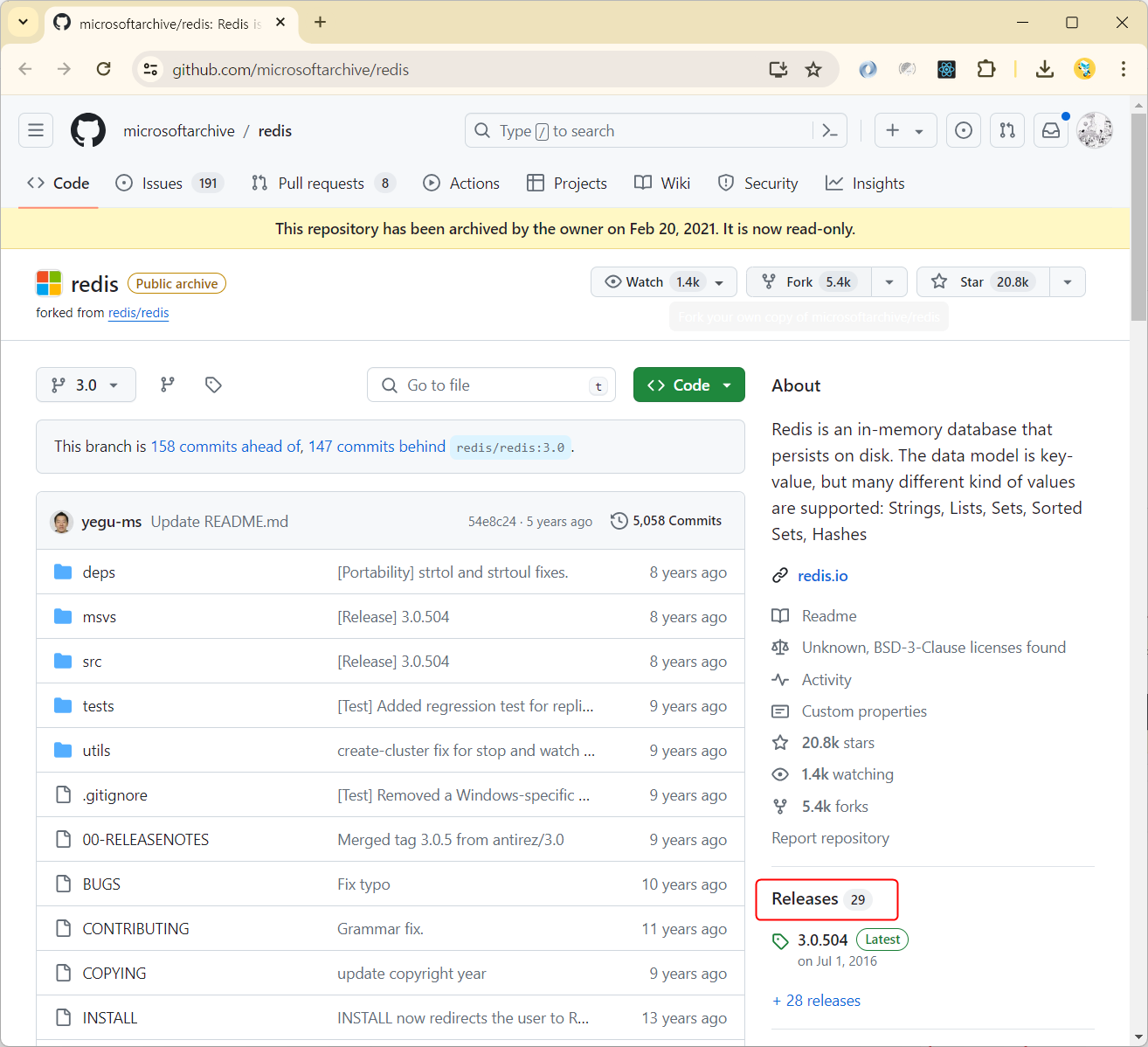Click the release tag icon beside 3.0.504
This screenshot has height=1047, width=1148.
[x=780, y=941]
